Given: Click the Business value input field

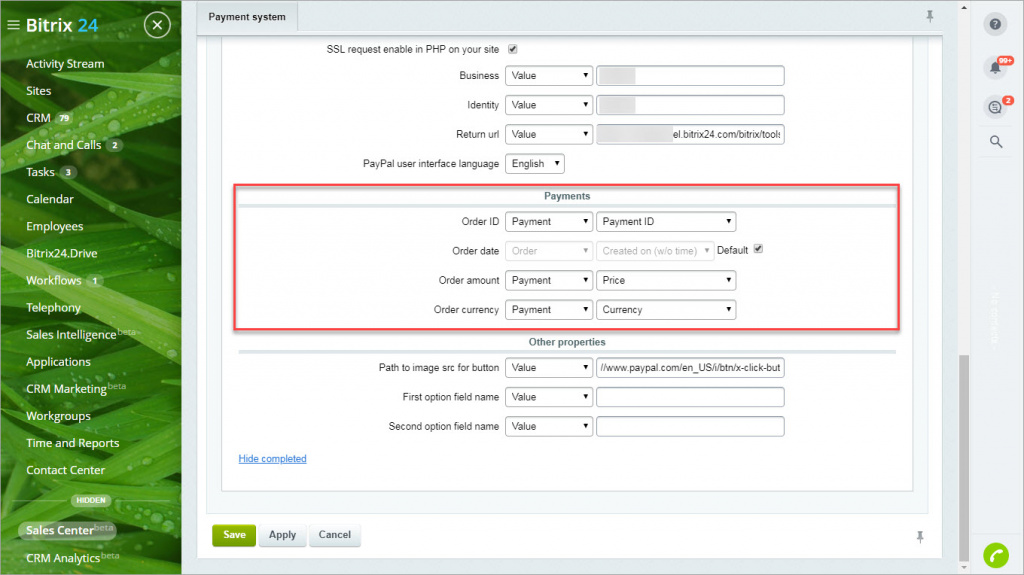Looking at the screenshot, I should (690, 76).
